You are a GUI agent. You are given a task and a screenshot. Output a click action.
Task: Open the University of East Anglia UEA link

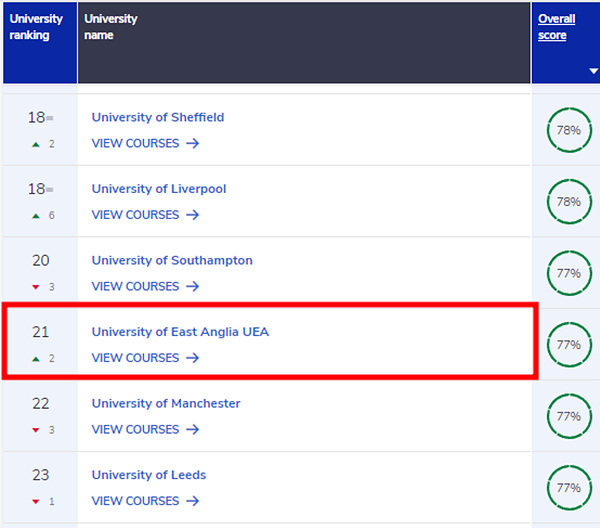180,332
